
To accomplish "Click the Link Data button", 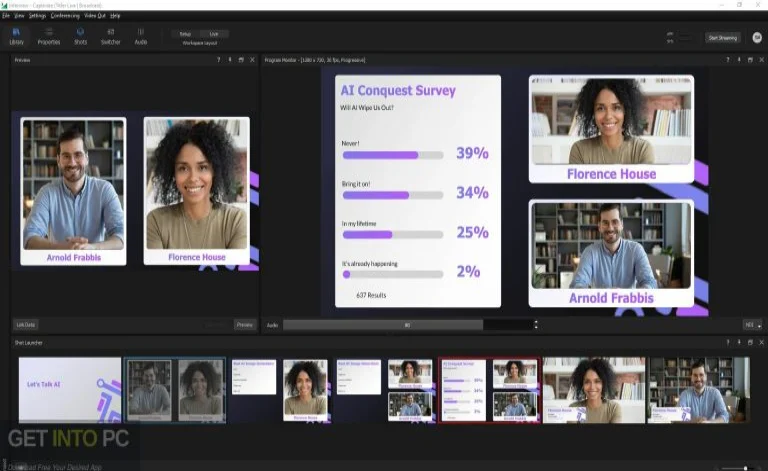I will pos(25,325).
